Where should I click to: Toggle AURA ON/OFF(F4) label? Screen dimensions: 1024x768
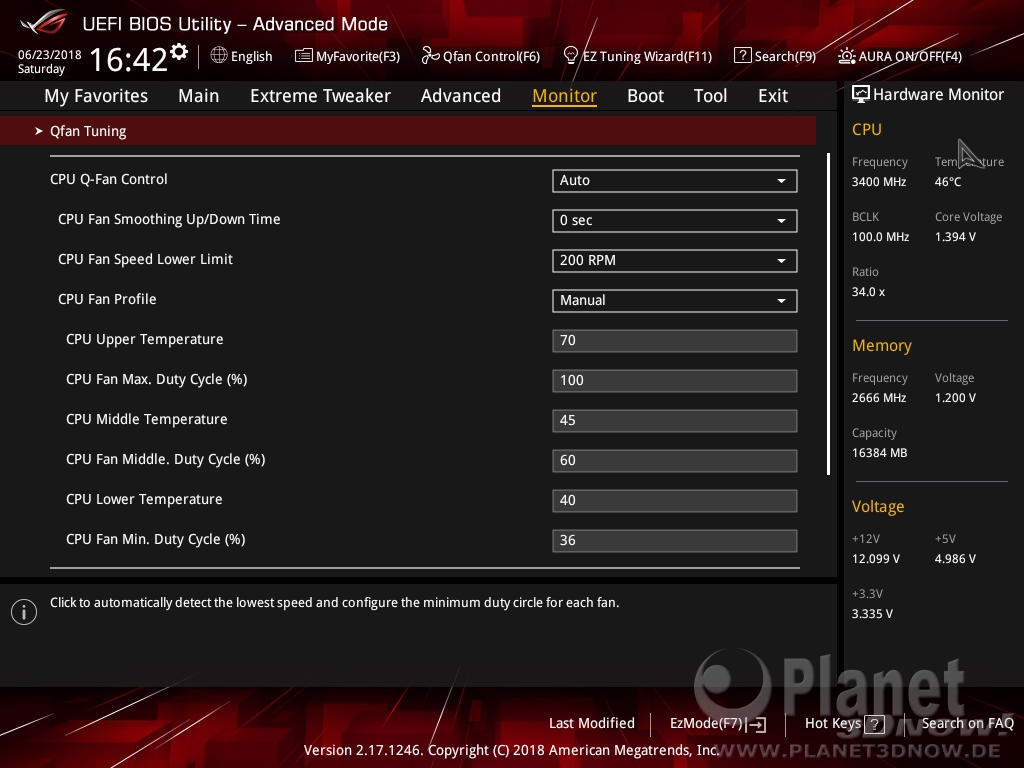tap(910, 56)
